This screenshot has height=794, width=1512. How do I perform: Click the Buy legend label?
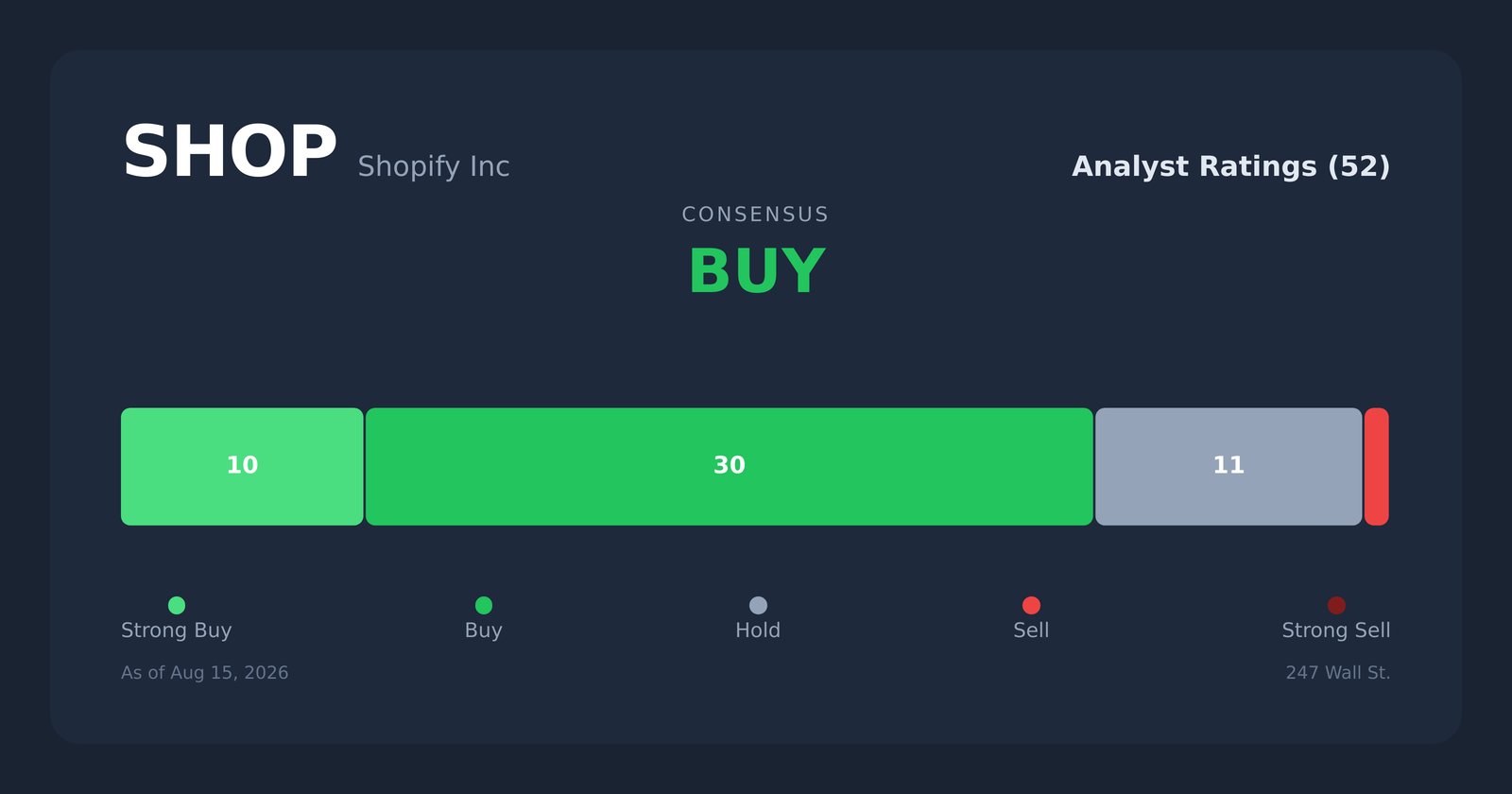(x=484, y=630)
